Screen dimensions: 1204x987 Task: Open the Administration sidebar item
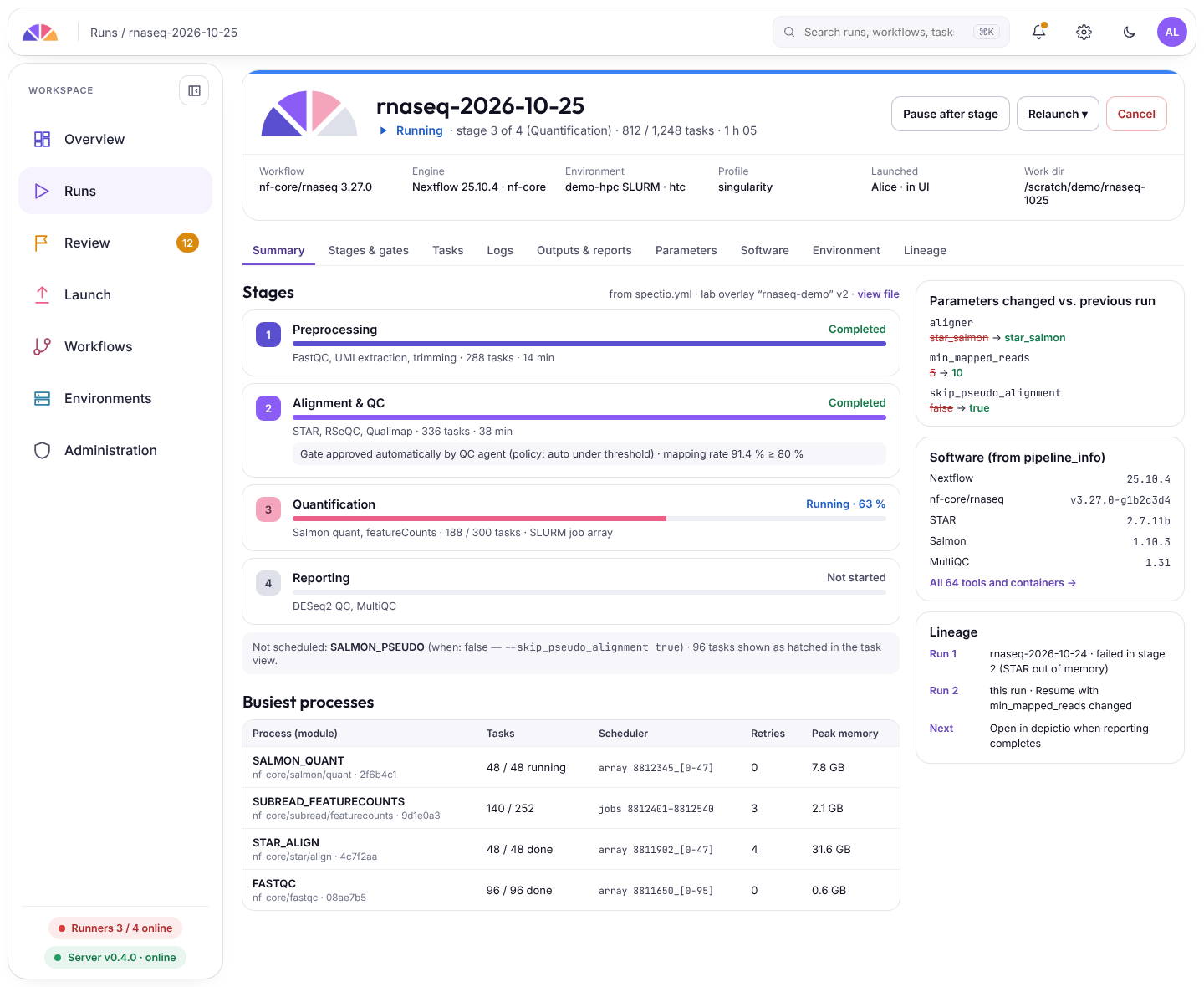point(115,450)
